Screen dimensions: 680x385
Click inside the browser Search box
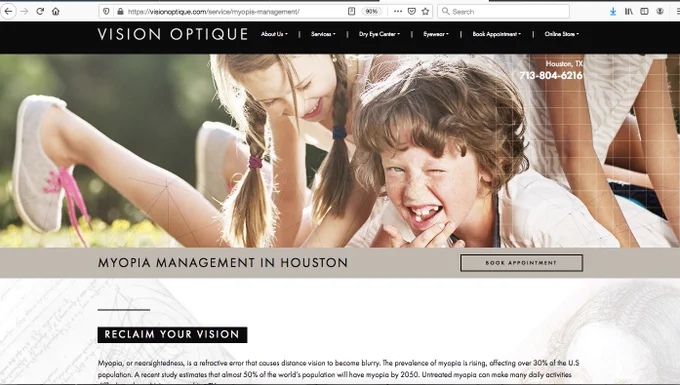503,12
